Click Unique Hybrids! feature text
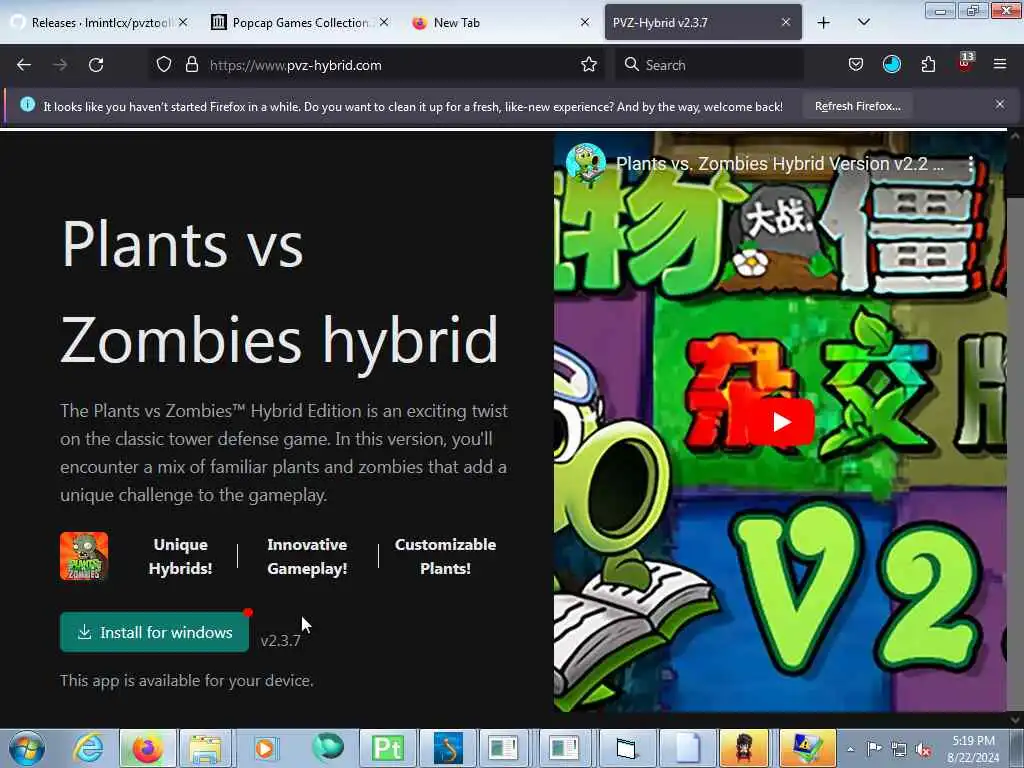This screenshot has height=768, width=1024. (180, 556)
